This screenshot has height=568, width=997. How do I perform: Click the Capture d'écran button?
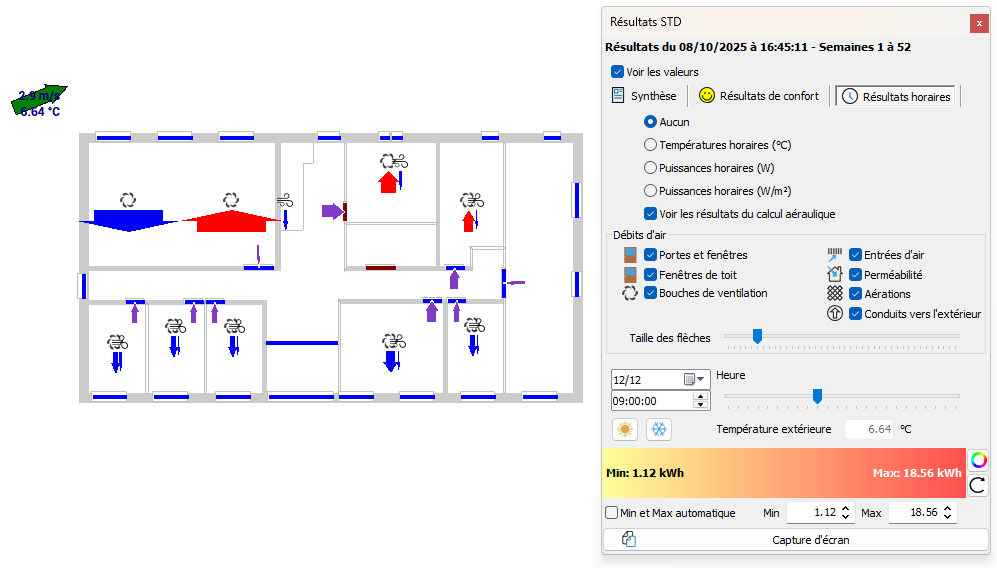coord(795,540)
